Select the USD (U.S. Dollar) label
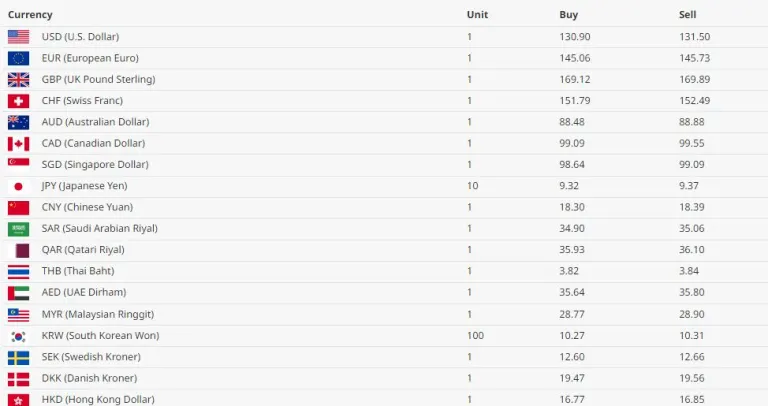 point(80,37)
